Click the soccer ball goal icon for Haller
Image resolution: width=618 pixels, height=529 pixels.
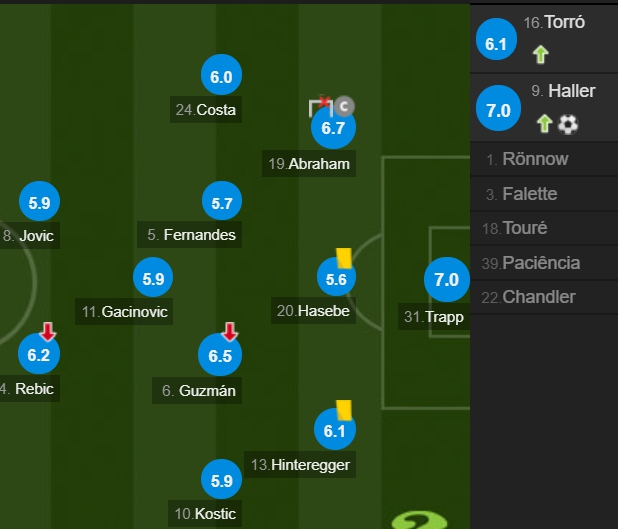(568, 124)
